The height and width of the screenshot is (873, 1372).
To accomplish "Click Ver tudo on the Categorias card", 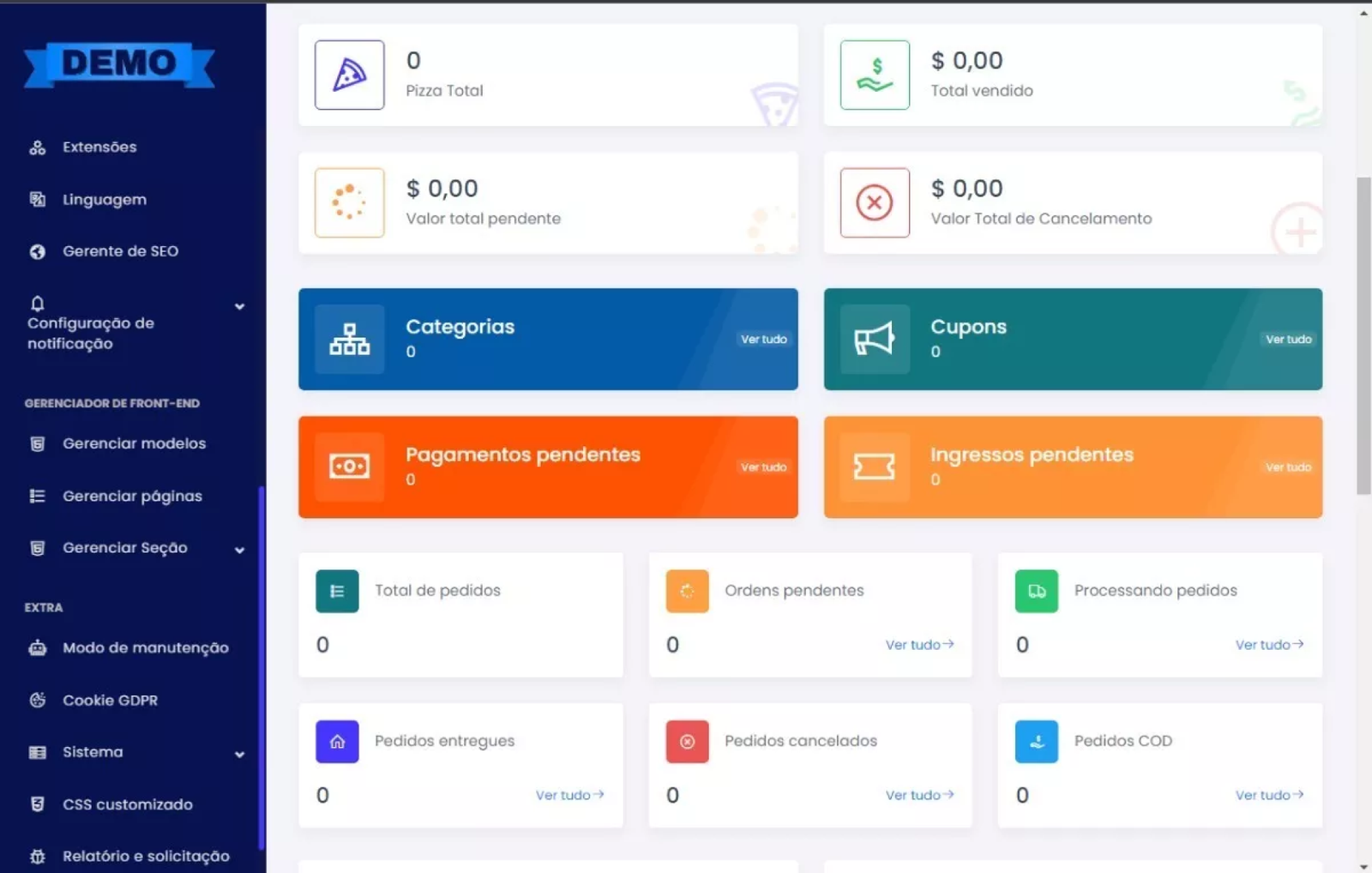I will pos(763,340).
